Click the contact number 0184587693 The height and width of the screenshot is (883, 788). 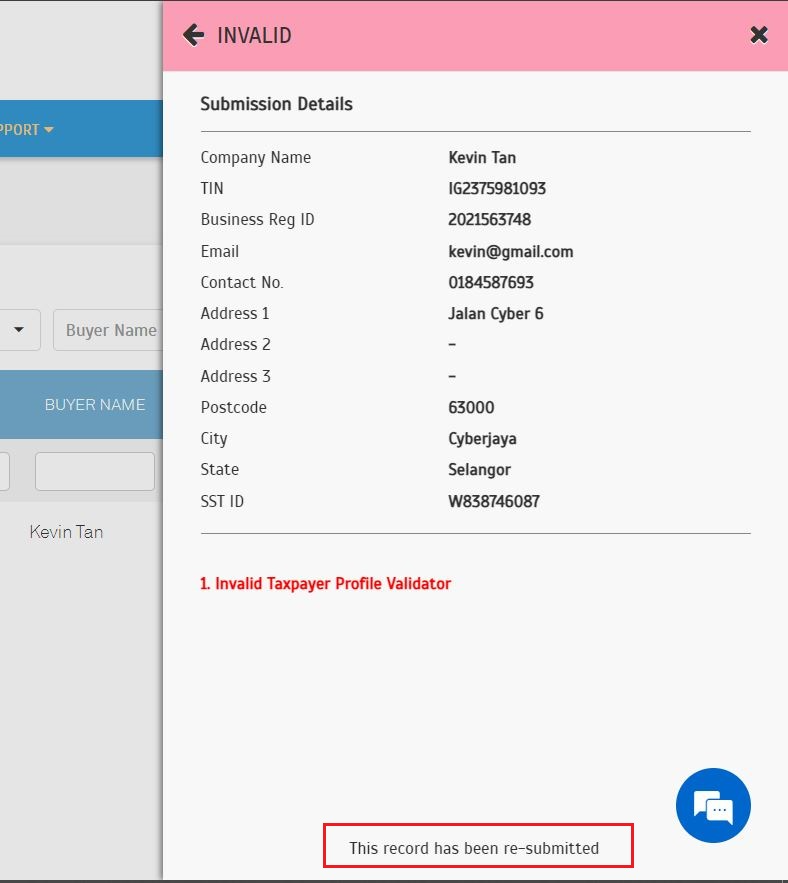[x=491, y=283]
